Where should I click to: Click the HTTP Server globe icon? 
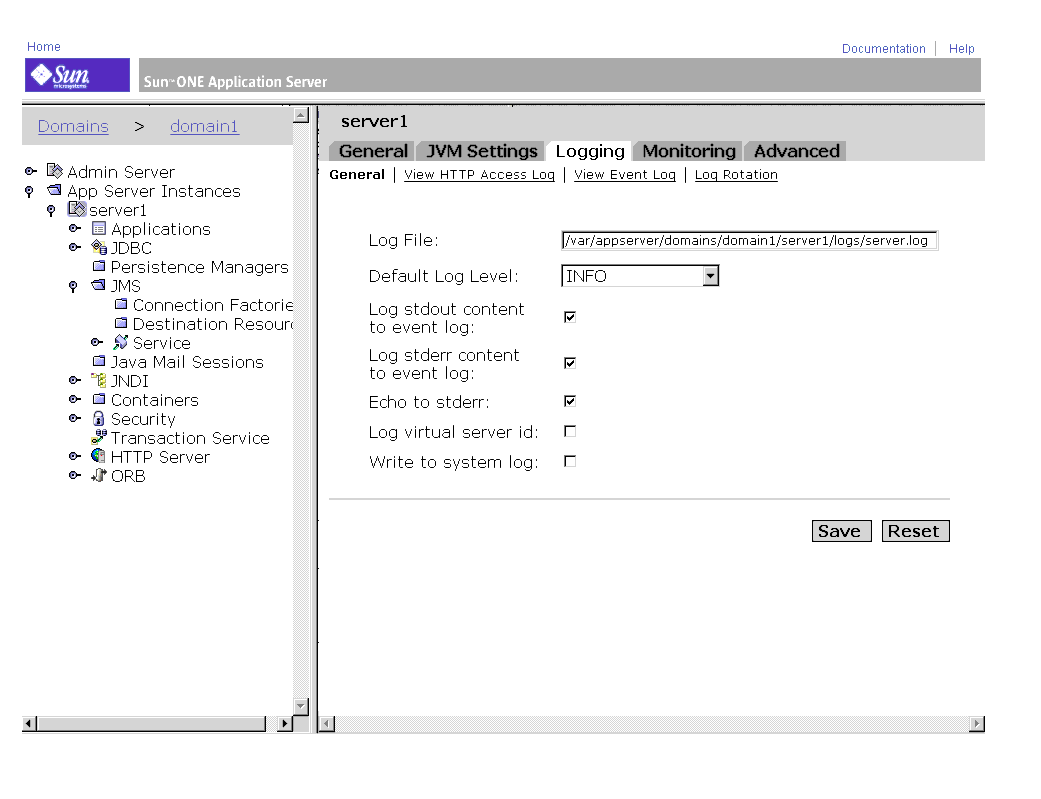coord(98,456)
